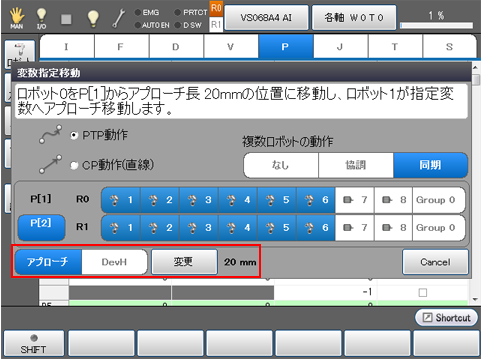Image resolution: width=481 pixels, height=360 pixels.
Task: Click the large lightbulb icon
Action: (93, 18)
